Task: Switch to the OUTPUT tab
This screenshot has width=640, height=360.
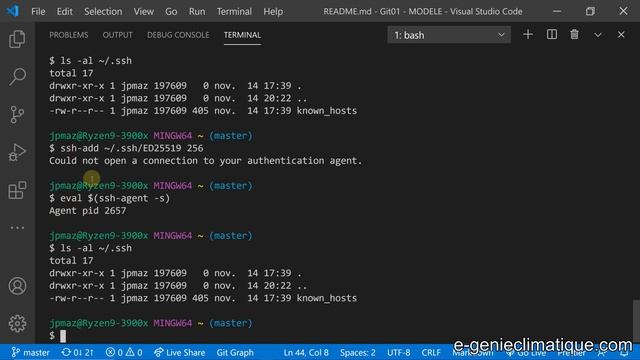Action: [x=118, y=35]
